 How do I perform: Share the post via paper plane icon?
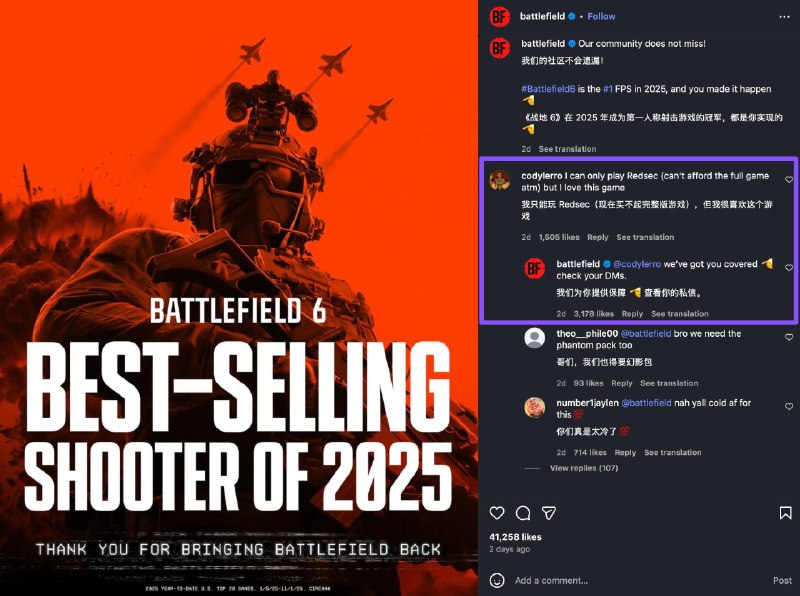(549, 513)
